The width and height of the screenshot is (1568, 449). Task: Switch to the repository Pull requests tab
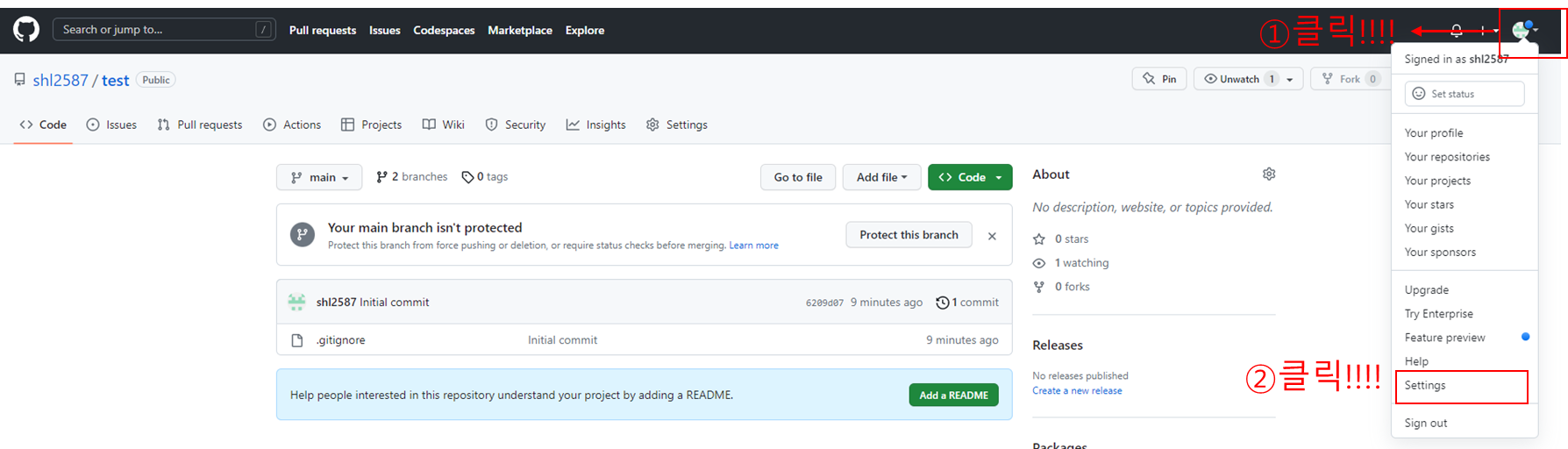tap(200, 125)
